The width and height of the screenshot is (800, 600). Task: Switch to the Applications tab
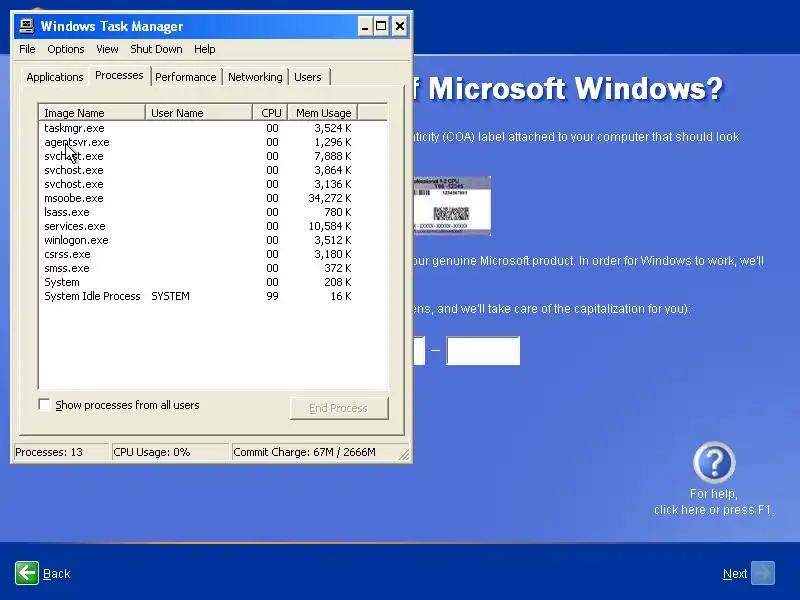(x=55, y=77)
